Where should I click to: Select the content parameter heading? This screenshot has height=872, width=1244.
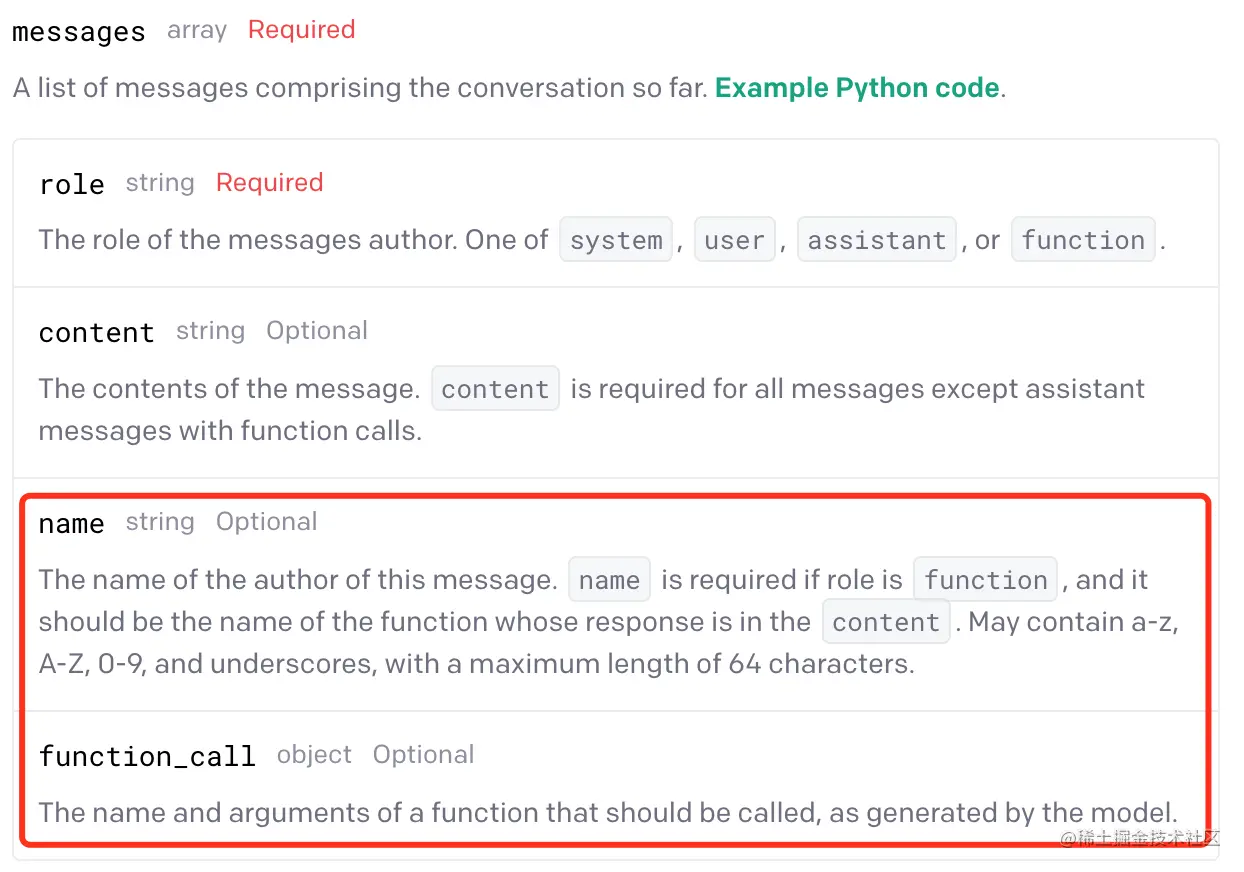(x=97, y=332)
